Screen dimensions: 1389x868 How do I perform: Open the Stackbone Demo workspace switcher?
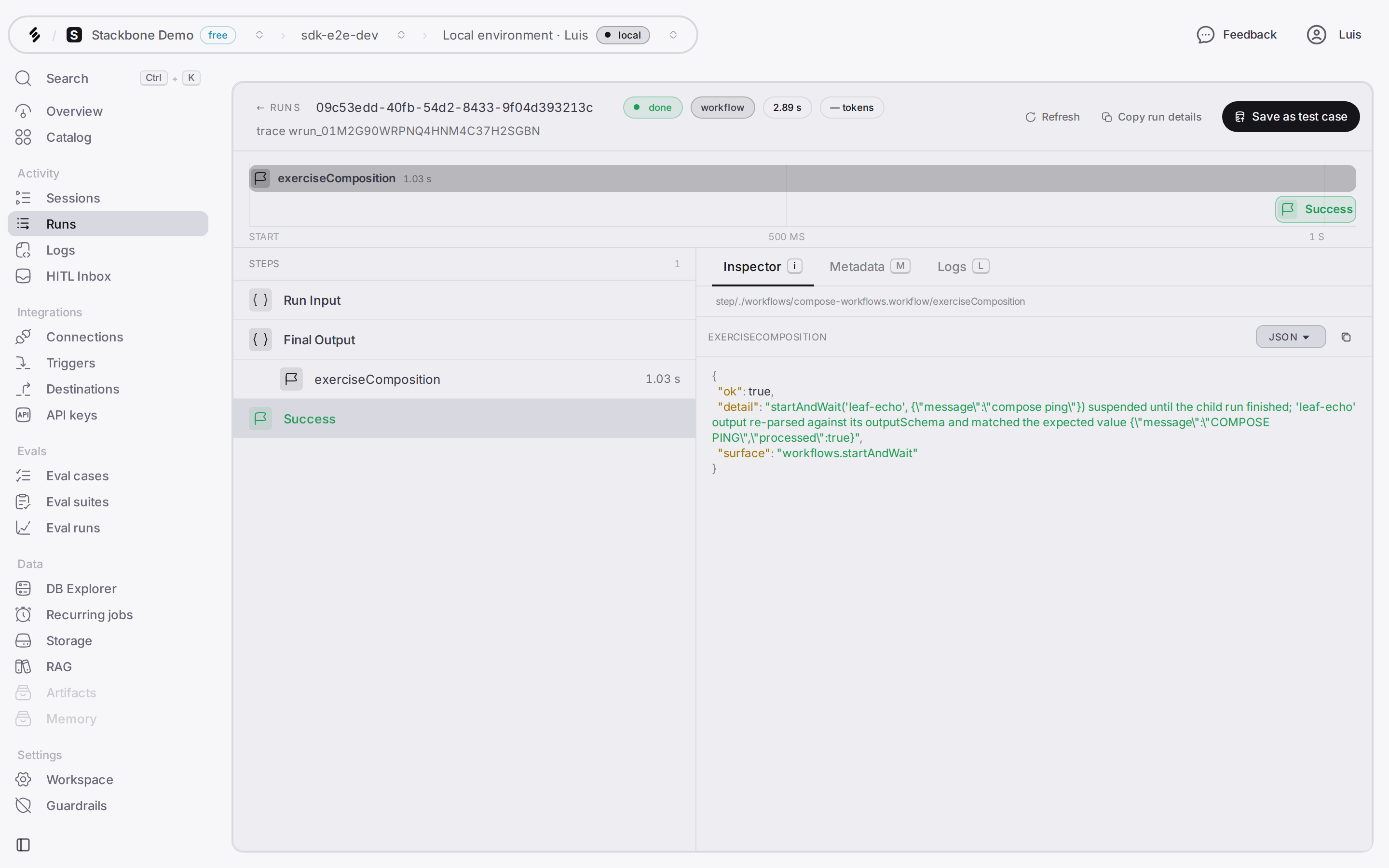[x=259, y=35]
